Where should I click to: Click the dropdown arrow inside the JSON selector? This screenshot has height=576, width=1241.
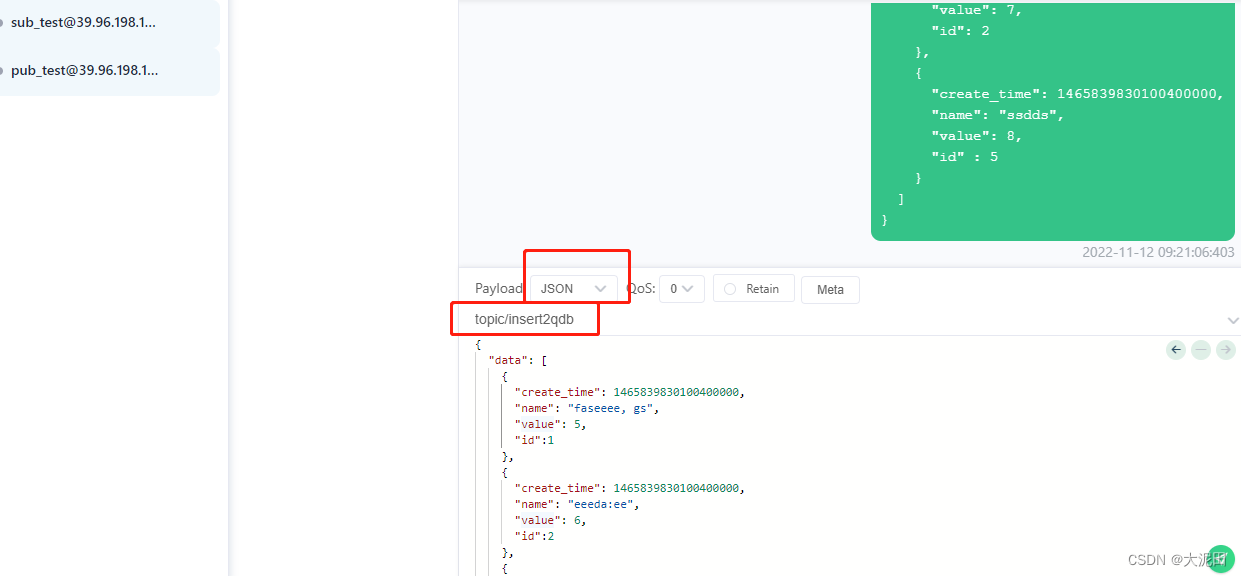601,288
